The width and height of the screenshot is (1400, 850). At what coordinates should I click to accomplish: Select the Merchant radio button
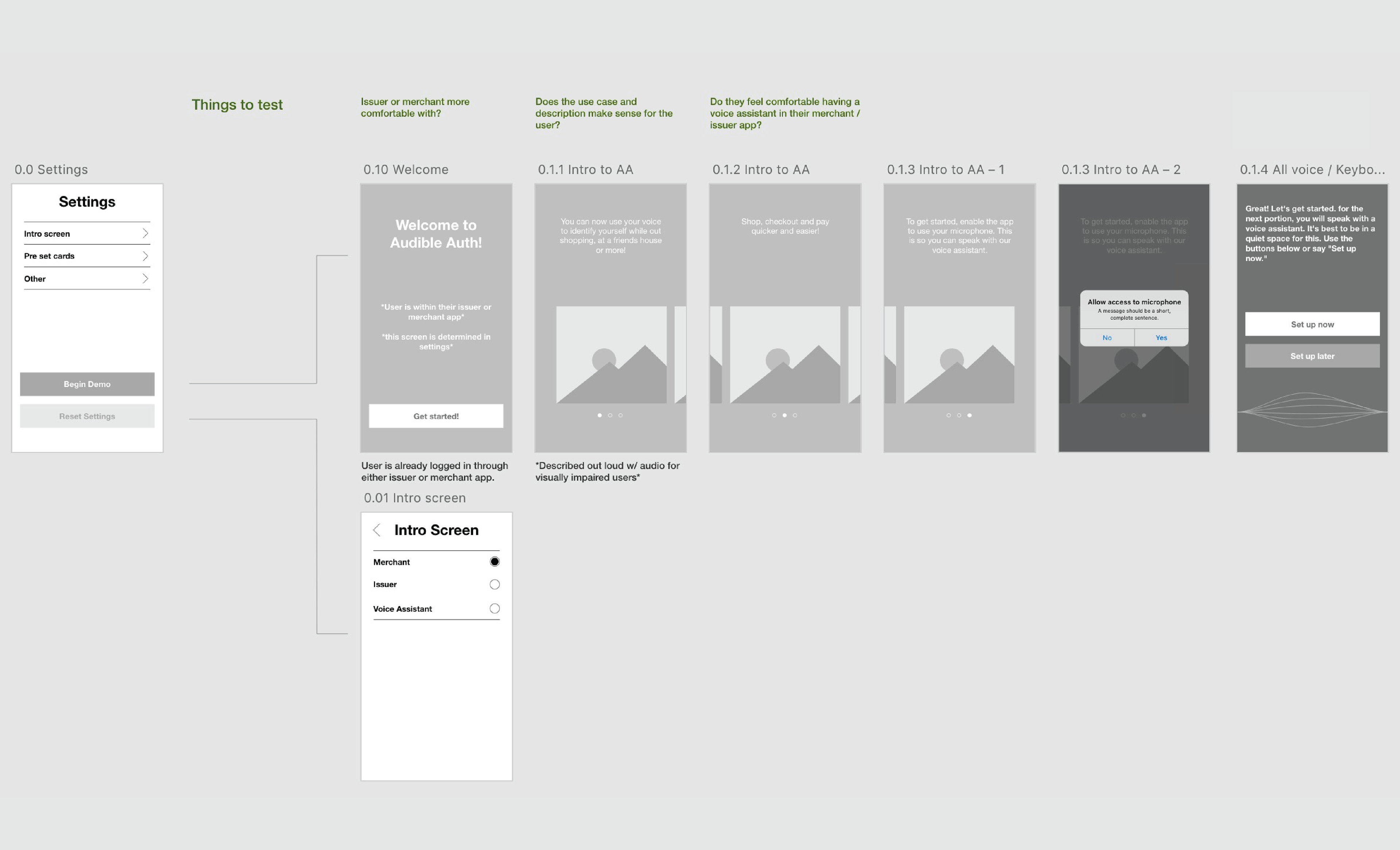[x=494, y=562]
